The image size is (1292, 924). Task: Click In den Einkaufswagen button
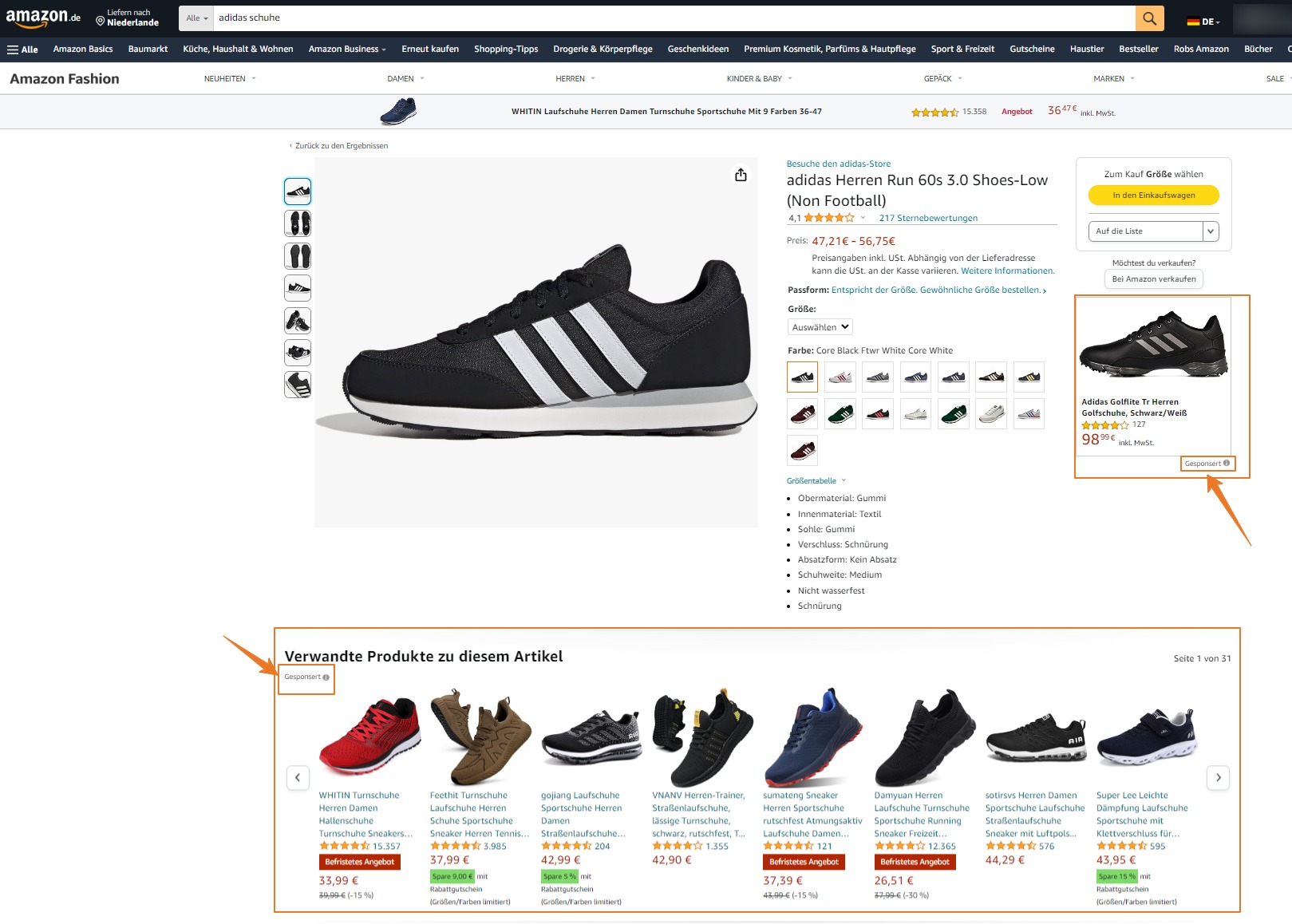1153,195
